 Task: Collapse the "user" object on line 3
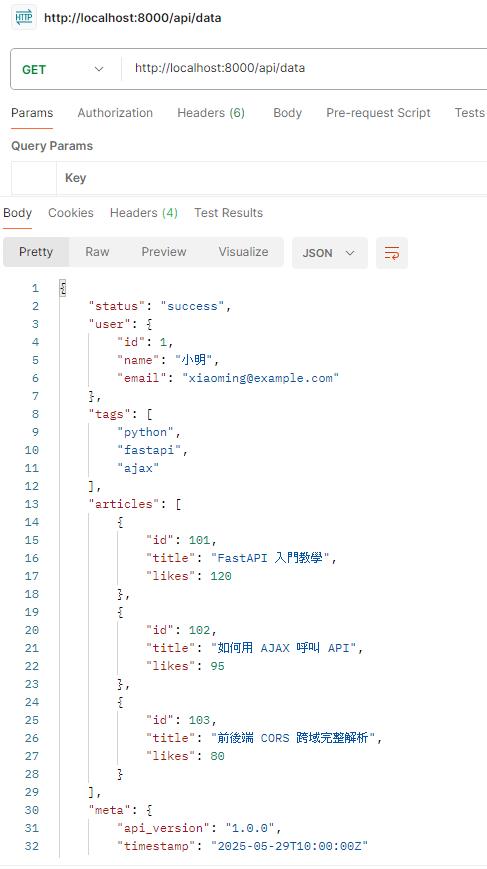[x=150, y=324]
